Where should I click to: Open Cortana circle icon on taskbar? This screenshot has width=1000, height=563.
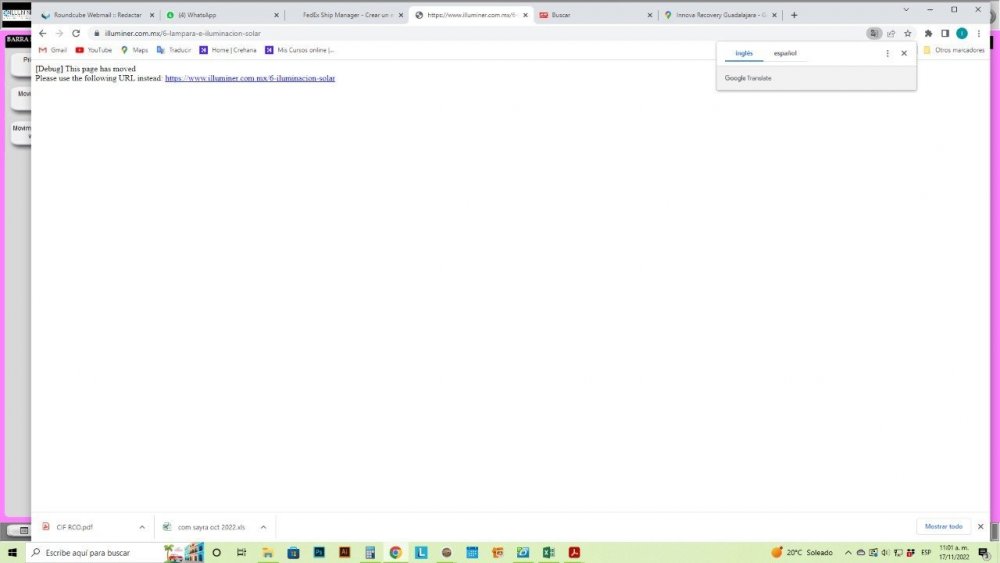216,553
